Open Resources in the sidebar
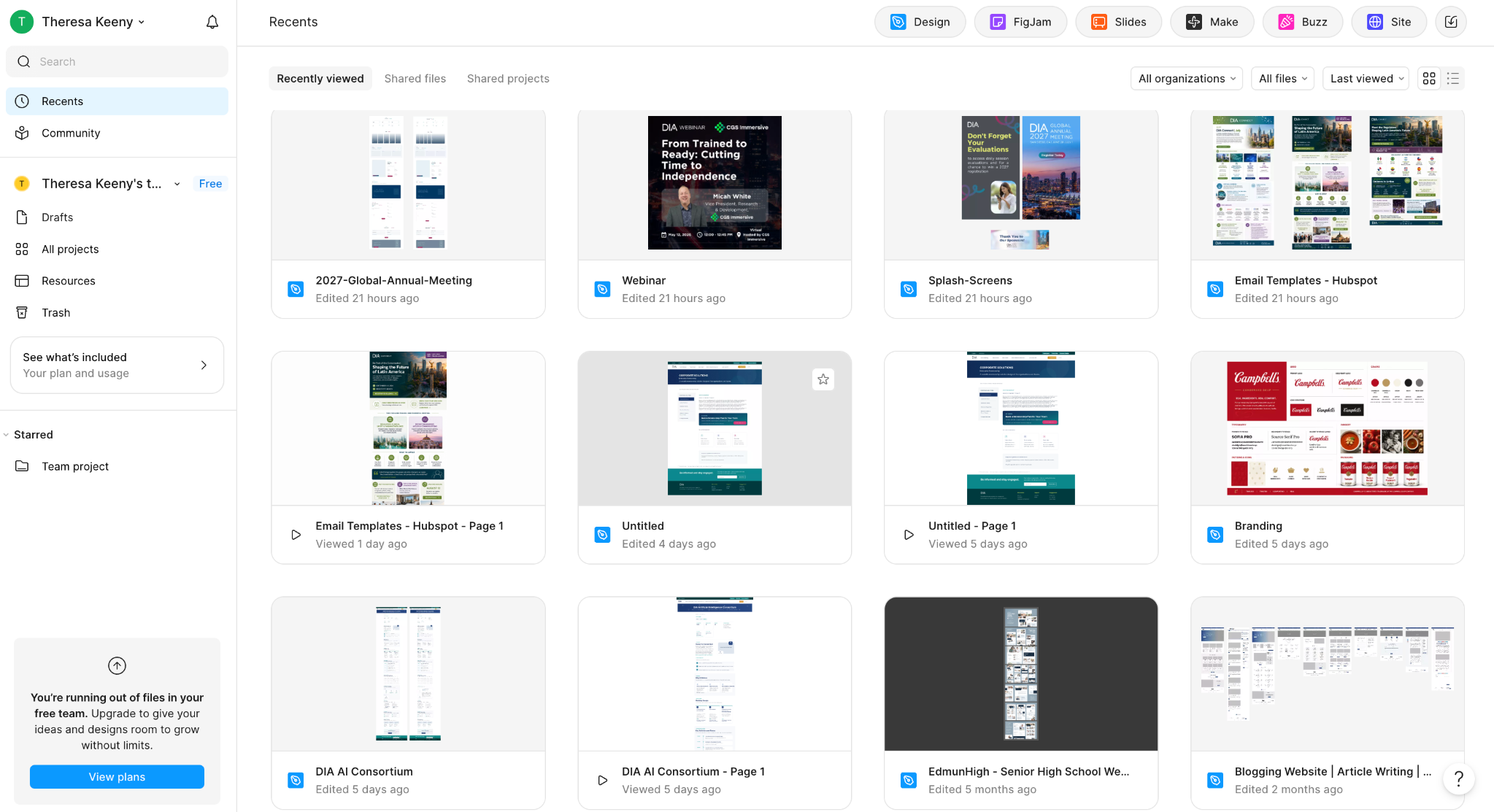Image resolution: width=1494 pixels, height=812 pixels. pyautogui.click(x=117, y=280)
